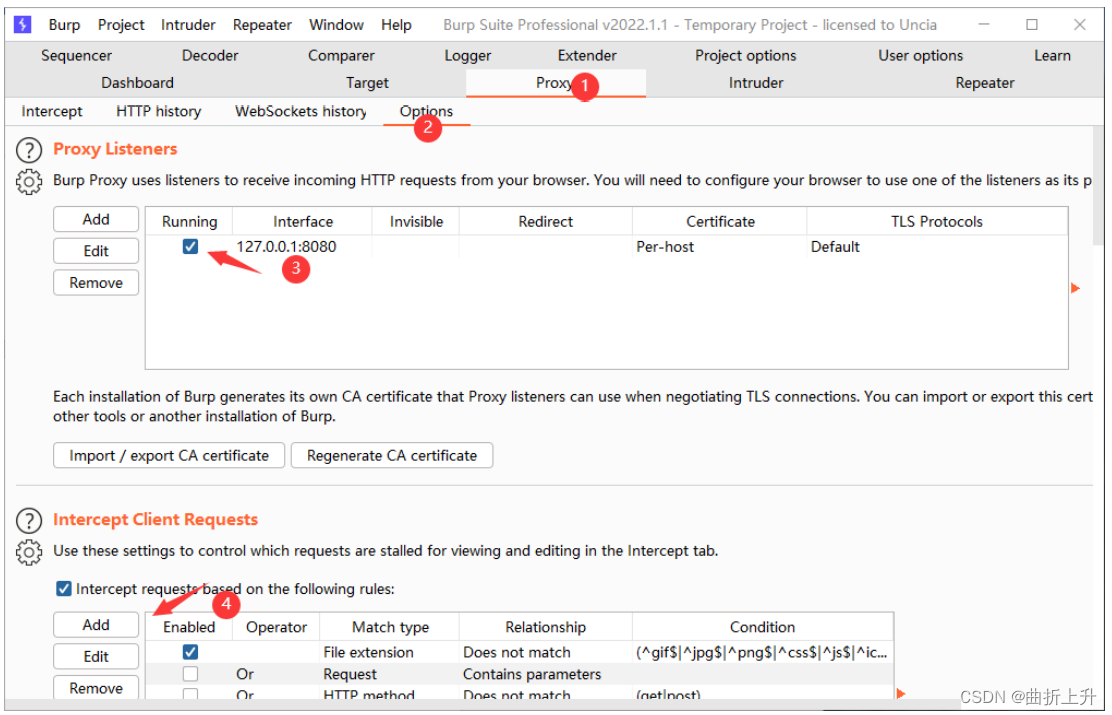
Task: Enable the Request Contains parameters rule
Action: (x=190, y=675)
